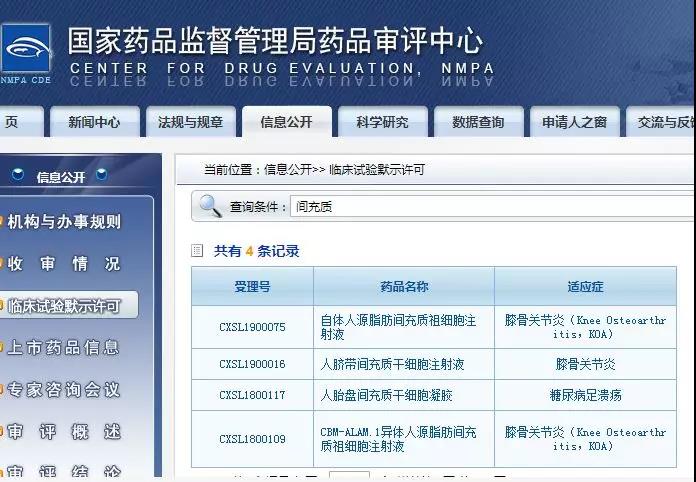Viewport: 696px width, 482px height.
Task: Click the 信息公开 sidebar panel header
Action: pyautogui.click(x=60, y=177)
